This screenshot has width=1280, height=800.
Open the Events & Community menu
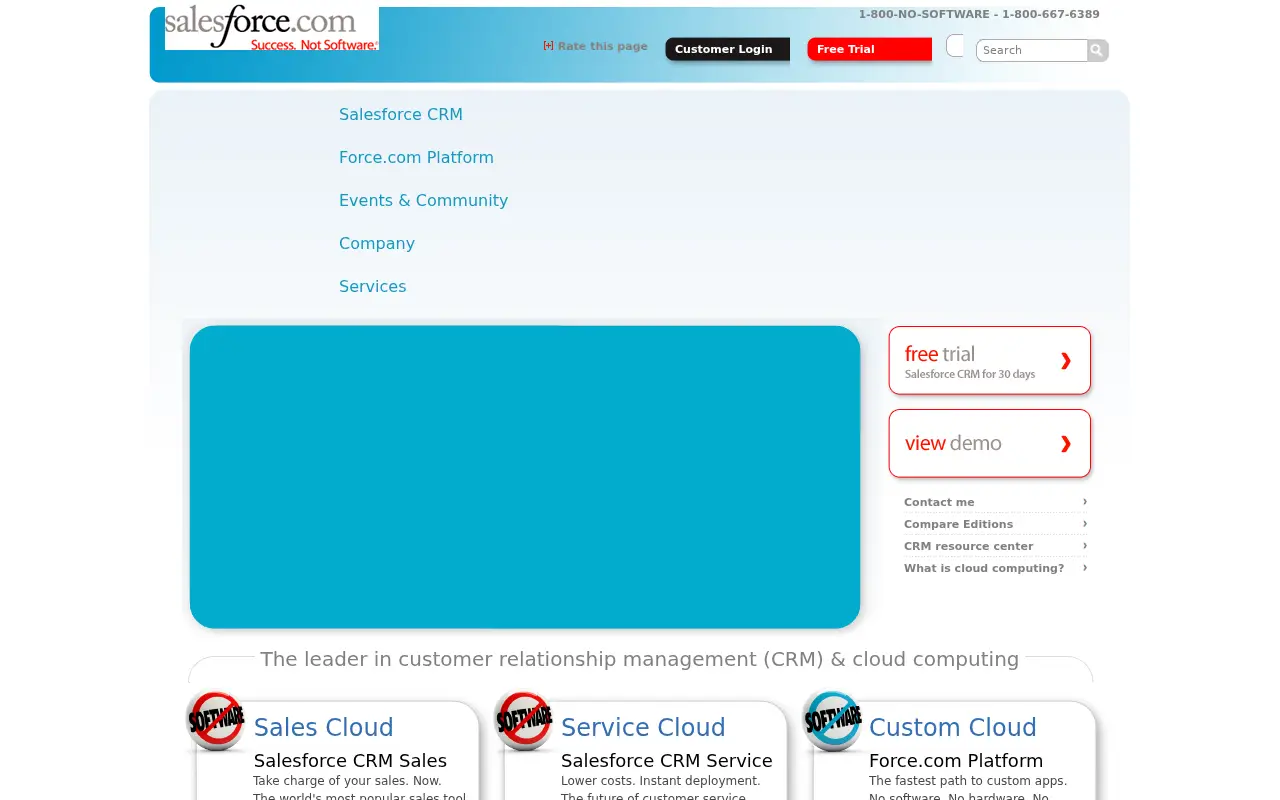point(423,200)
